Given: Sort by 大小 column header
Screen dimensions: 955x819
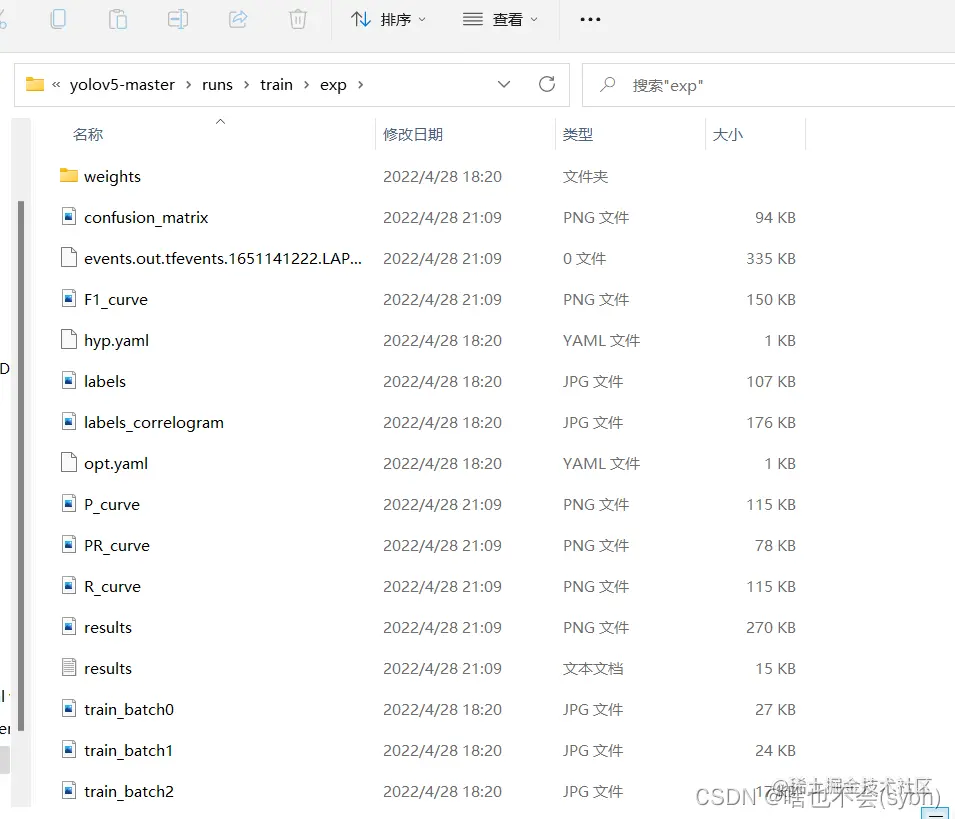Looking at the screenshot, I should (x=728, y=135).
